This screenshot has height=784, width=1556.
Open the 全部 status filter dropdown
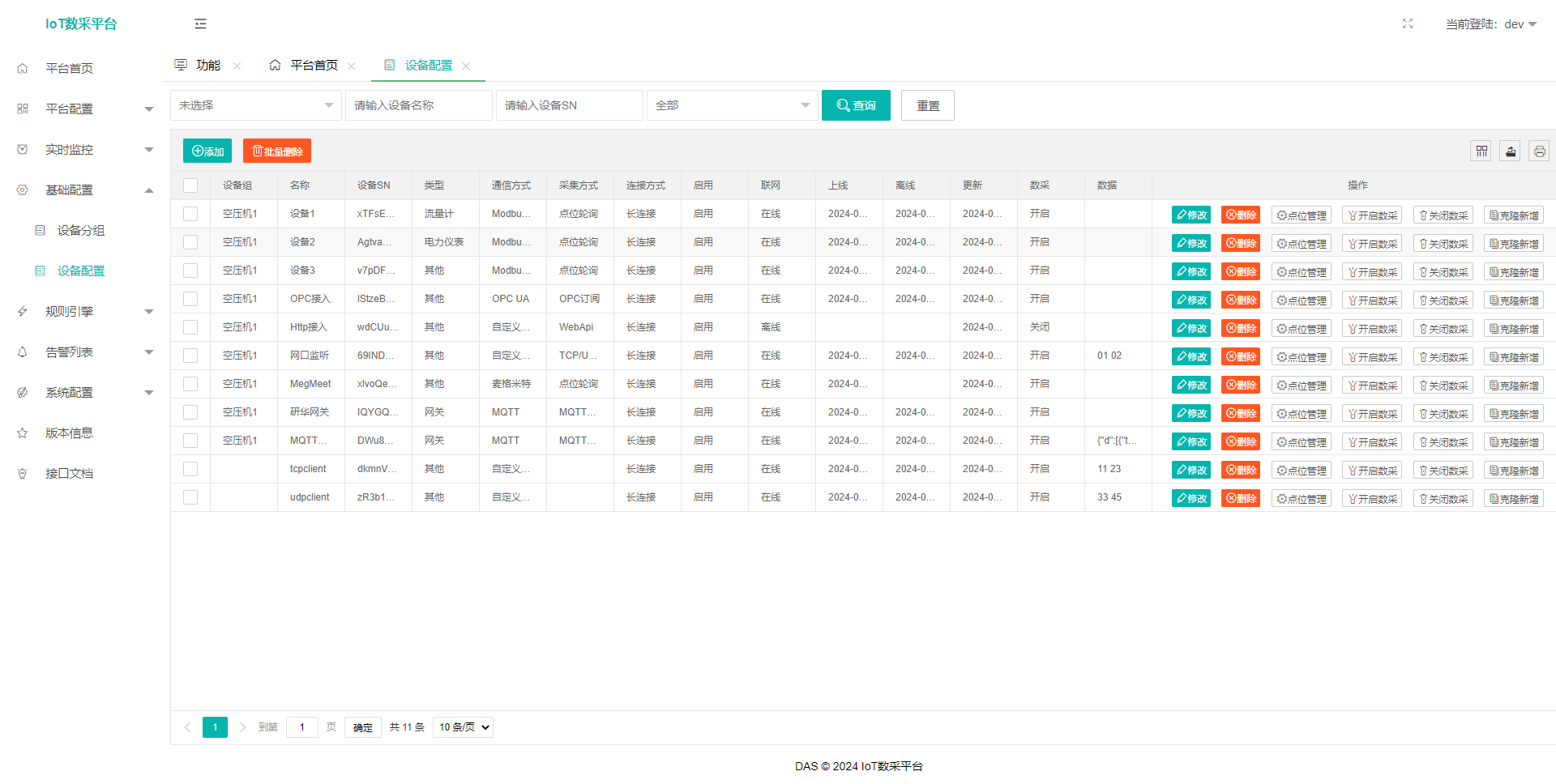[x=733, y=105]
